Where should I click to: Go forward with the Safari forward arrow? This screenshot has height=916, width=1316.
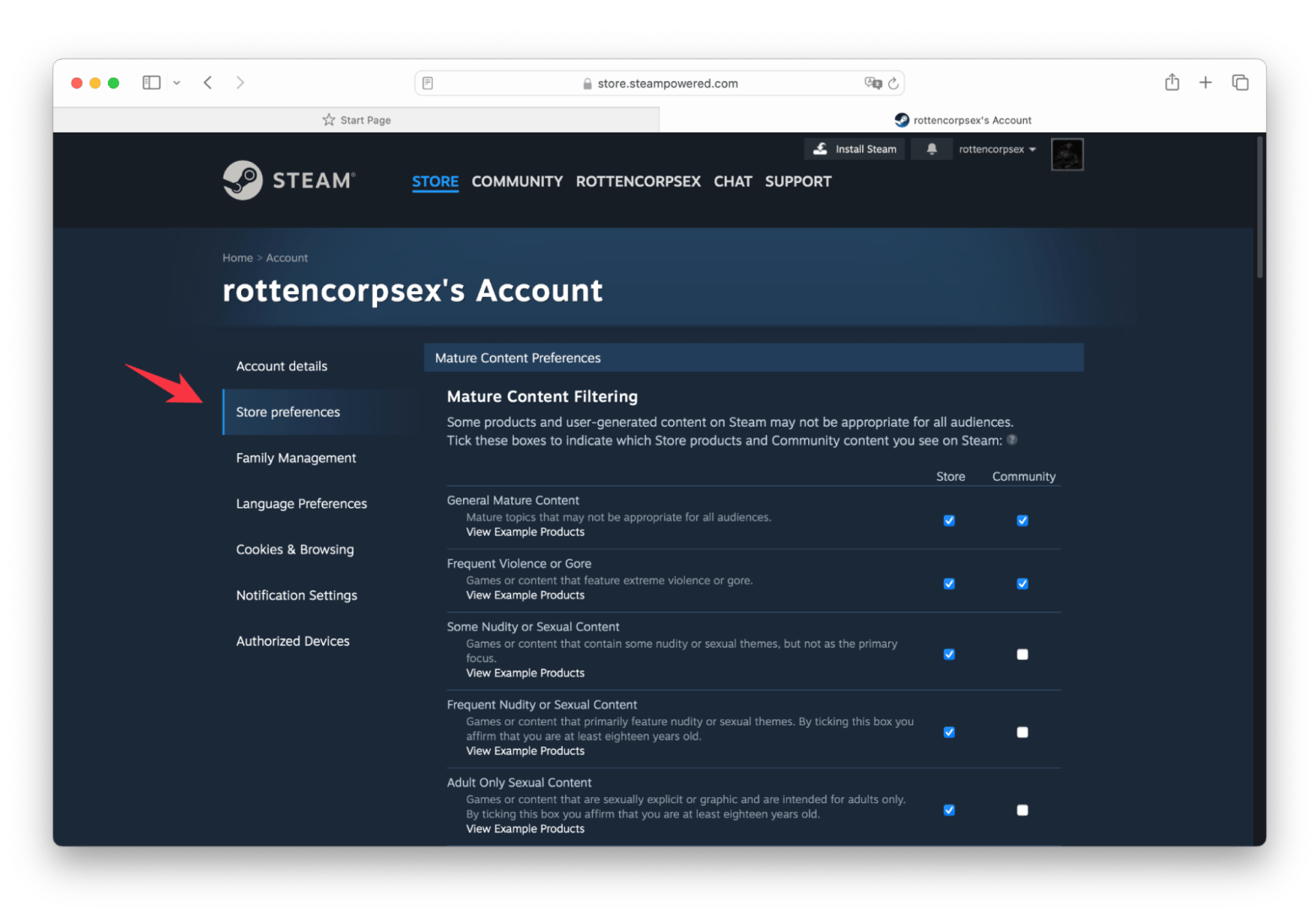coord(240,83)
